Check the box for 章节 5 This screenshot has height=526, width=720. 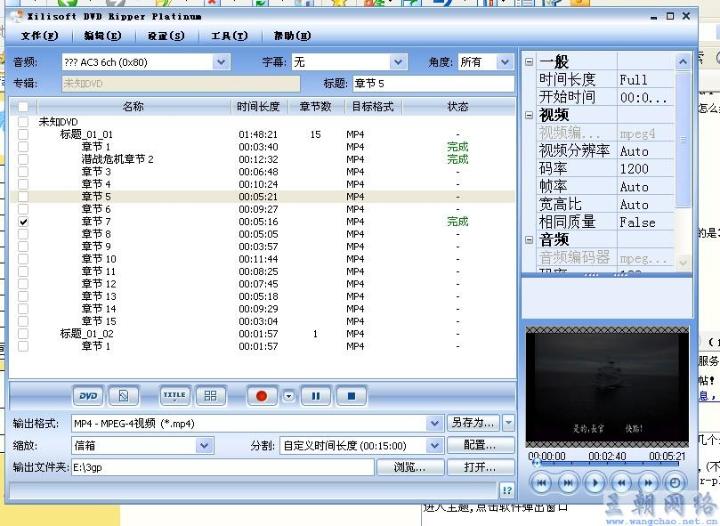23,196
